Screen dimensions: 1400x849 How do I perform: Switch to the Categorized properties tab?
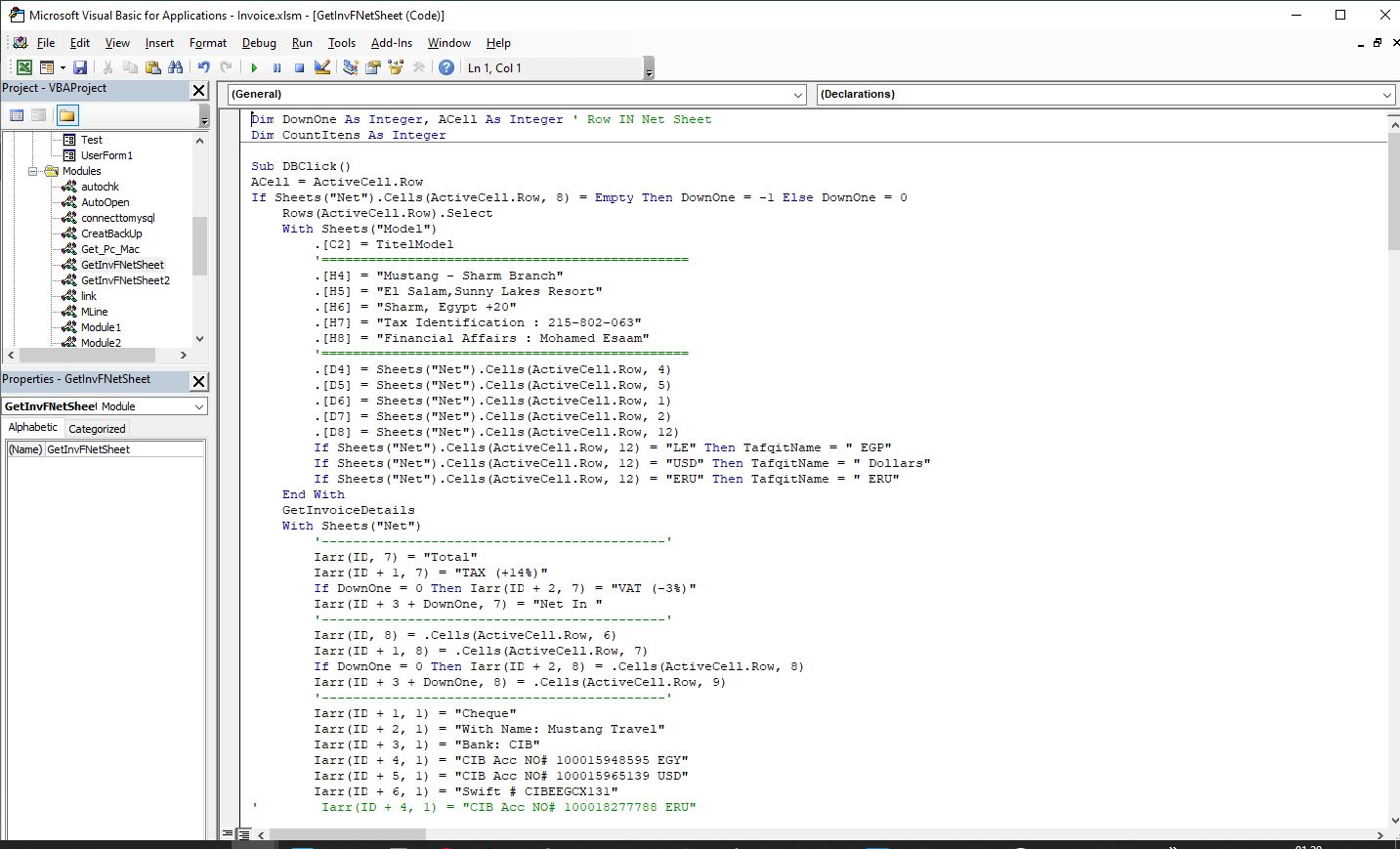[97, 428]
